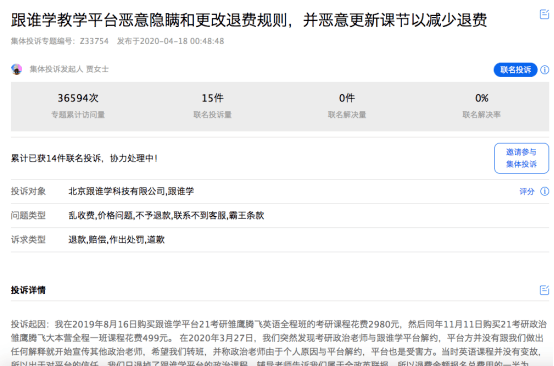Click the appeal type text 退款,赔偿,作出处罚,道歉
This screenshot has height=366, width=554.
[x=116, y=240]
